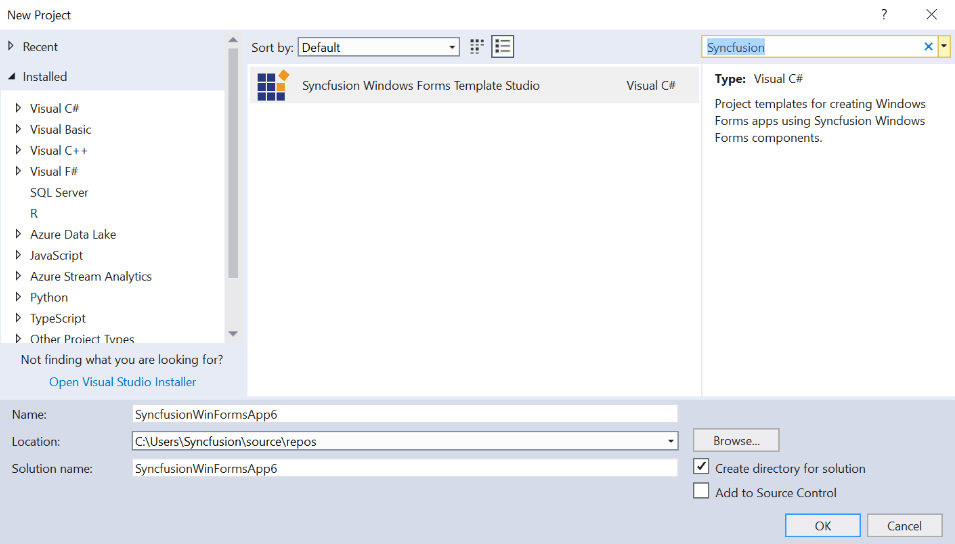Switch to small icons view
The height and width of the screenshot is (544, 955).
(x=477, y=46)
